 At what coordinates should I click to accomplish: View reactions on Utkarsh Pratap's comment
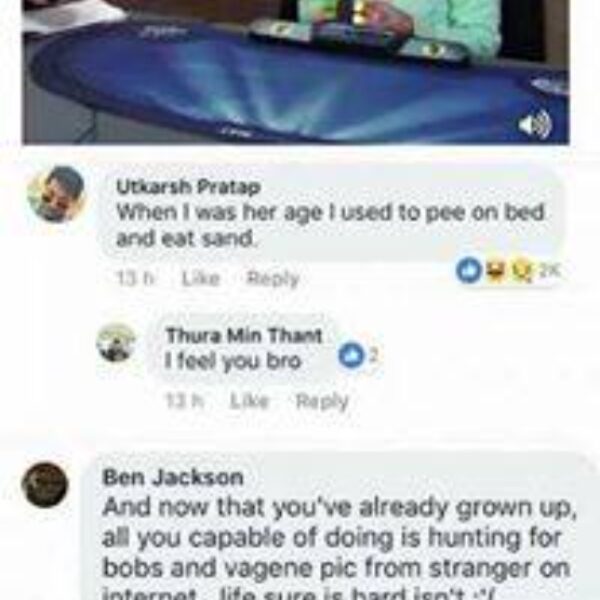pyautogui.click(x=508, y=271)
